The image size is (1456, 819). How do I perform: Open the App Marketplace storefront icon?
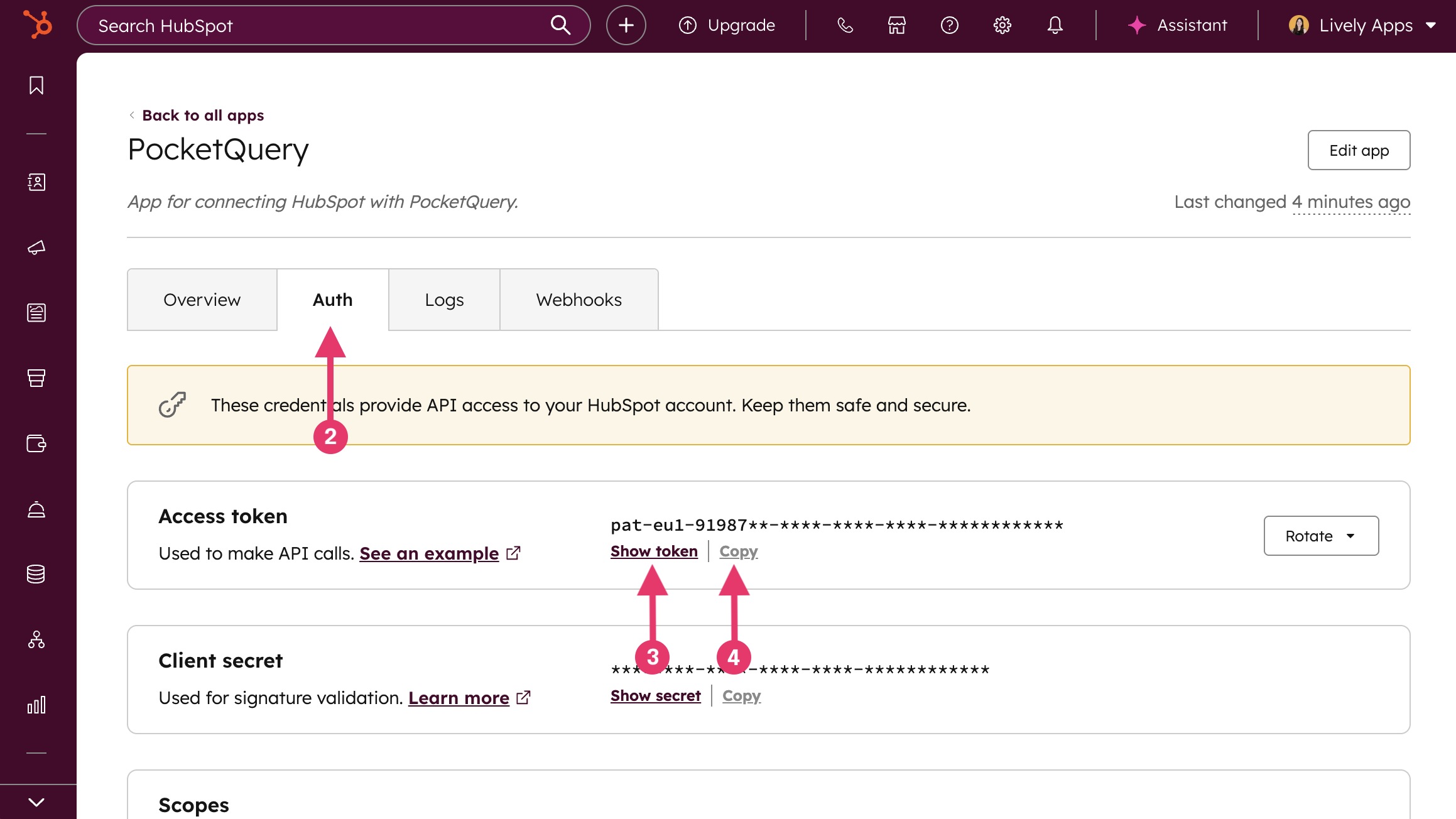[x=896, y=25]
